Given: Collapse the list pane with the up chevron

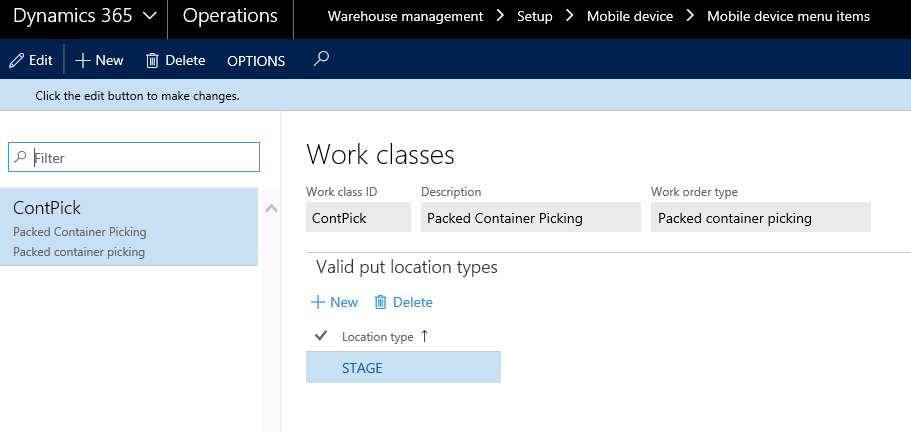Looking at the screenshot, I should [x=270, y=208].
